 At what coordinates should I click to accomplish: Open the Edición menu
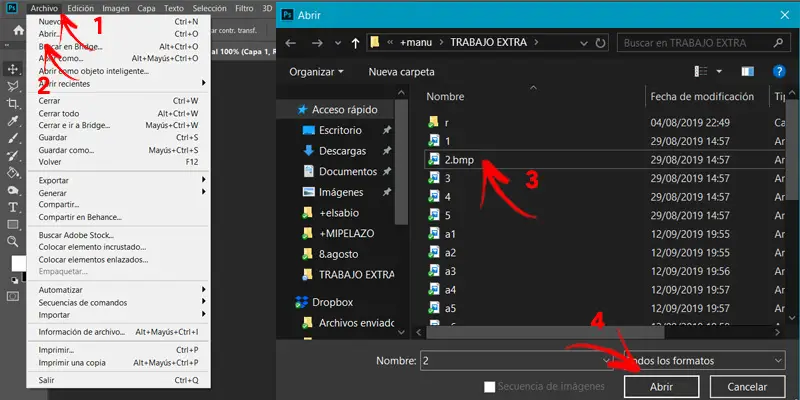click(80, 8)
